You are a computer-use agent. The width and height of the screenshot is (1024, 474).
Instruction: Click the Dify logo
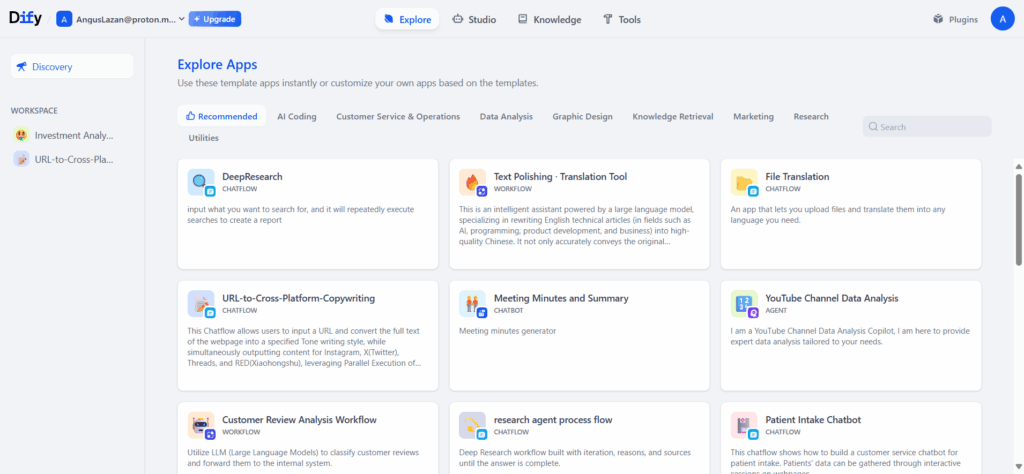point(25,18)
